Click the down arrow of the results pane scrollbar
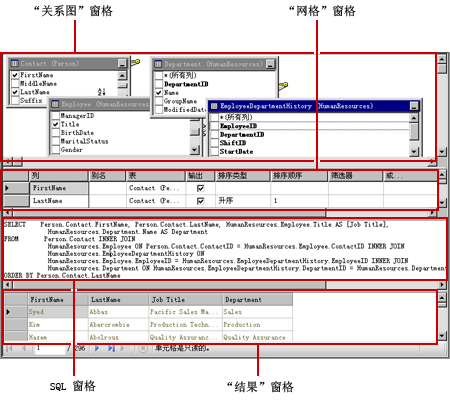This screenshot has width=450, height=402. click(x=442, y=336)
